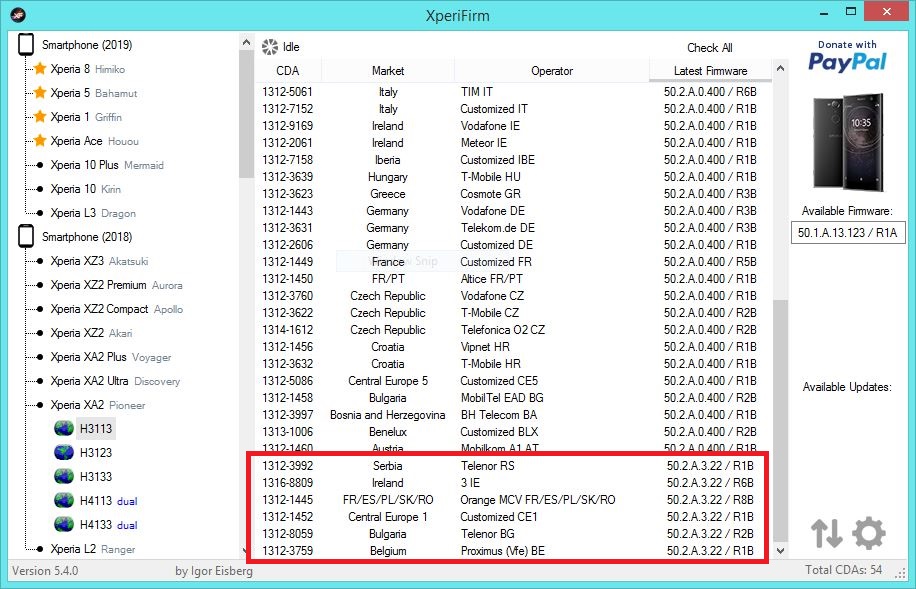
Task: Click the Xperia 8 star icon
Action: pyautogui.click(x=40, y=69)
